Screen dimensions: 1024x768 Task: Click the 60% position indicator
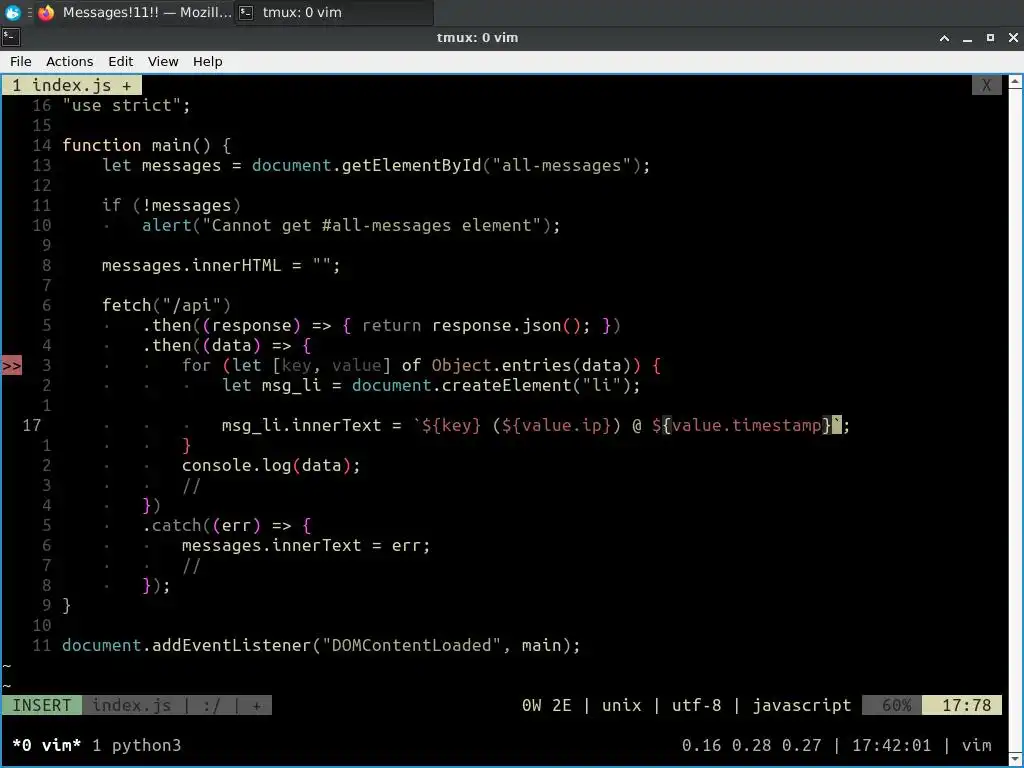pyautogui.click(x=892, y=705)
